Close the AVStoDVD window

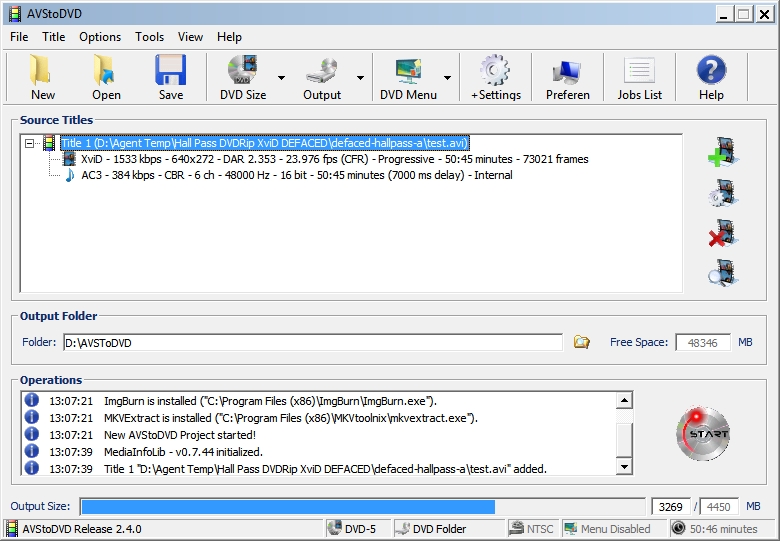click(765, 14)
